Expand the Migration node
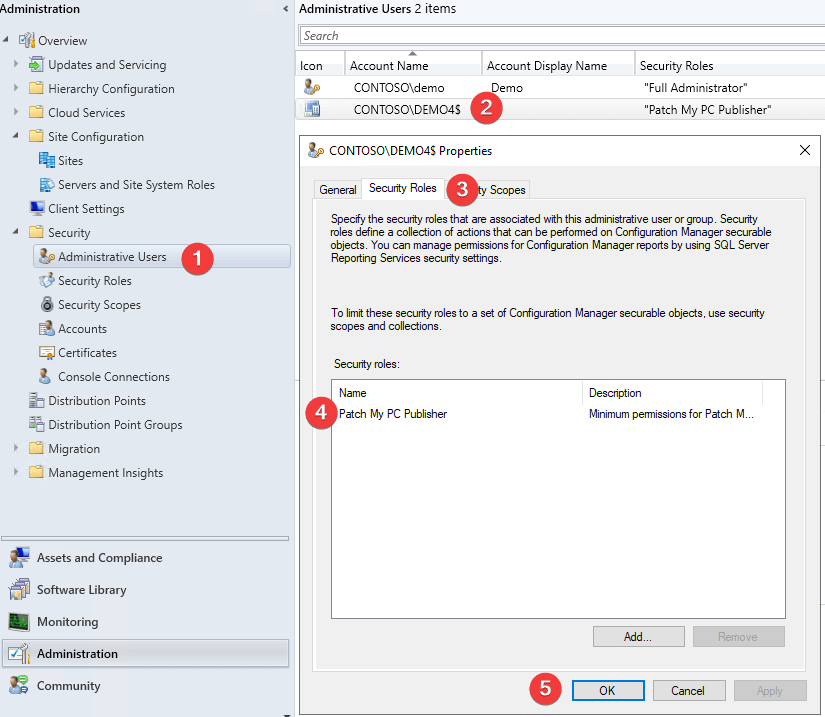This screenshot has width=825, height=717. pos(16,448)
